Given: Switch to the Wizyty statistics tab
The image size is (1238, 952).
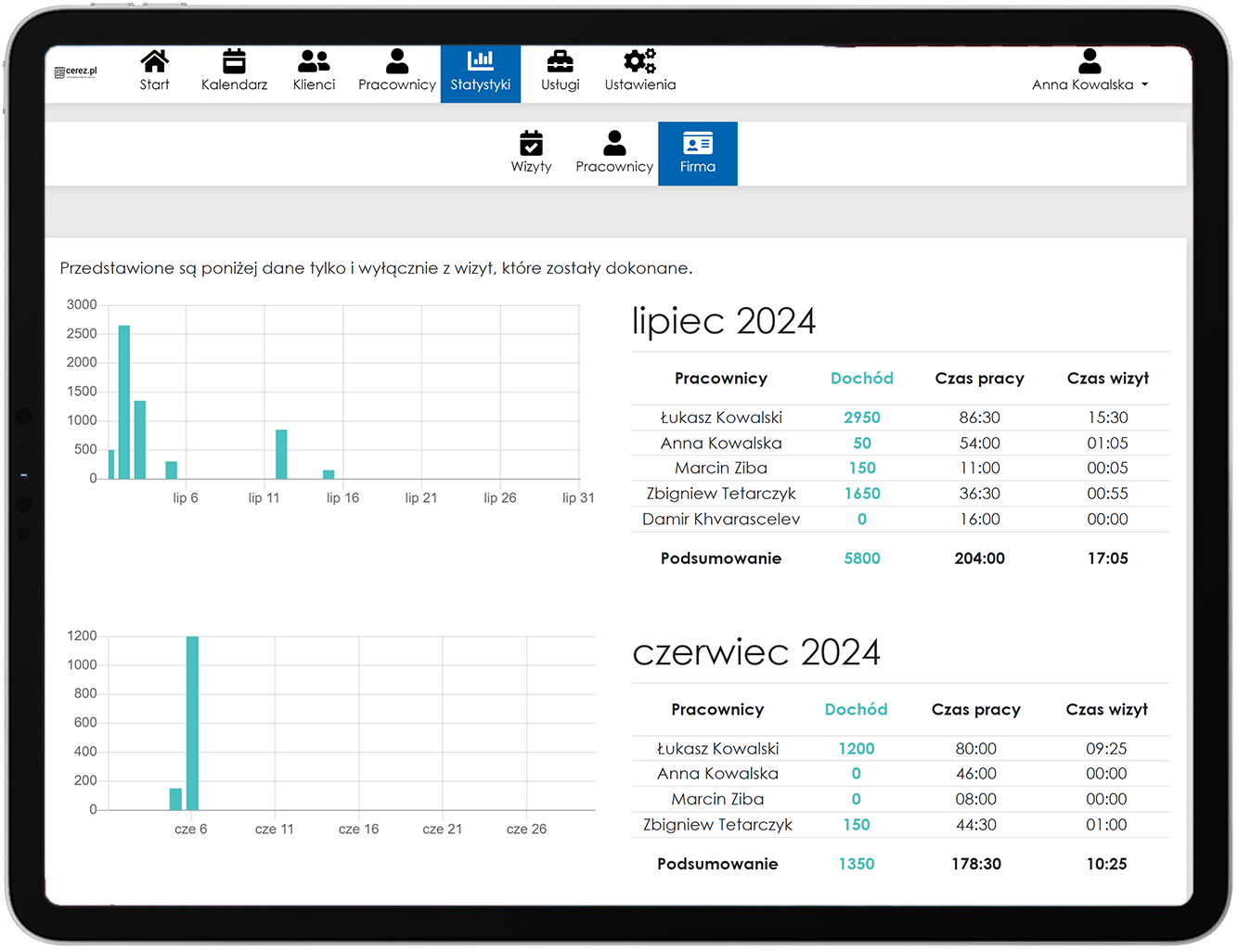Looking at the screenshot, I should point(531,153).
